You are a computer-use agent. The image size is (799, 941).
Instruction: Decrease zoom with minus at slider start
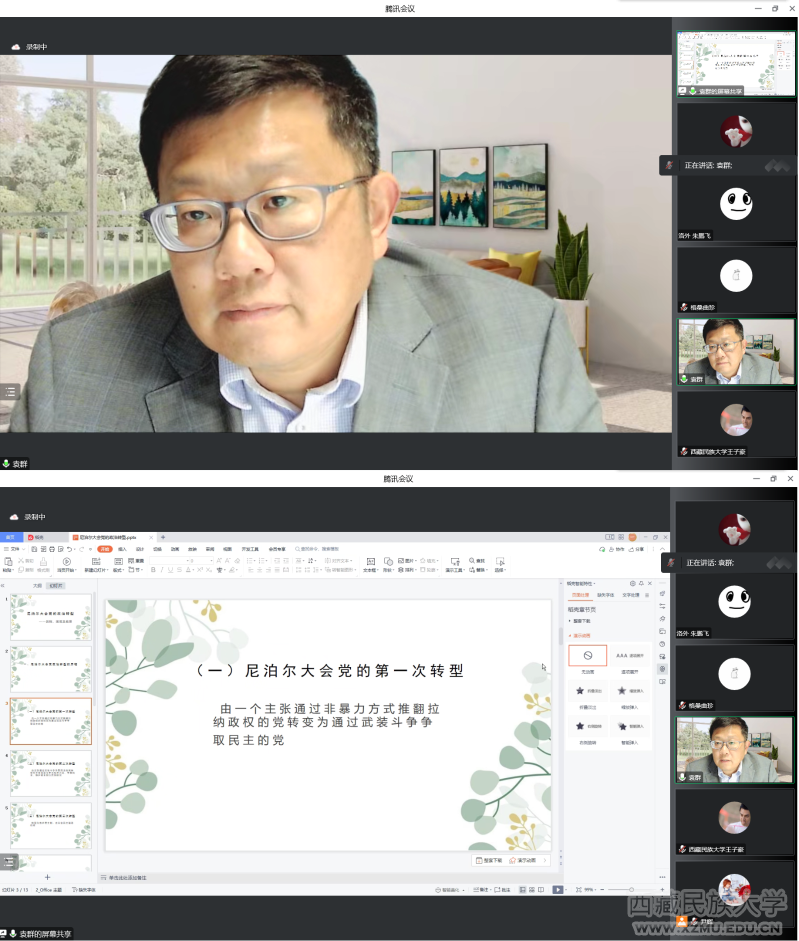click(602, 889)
